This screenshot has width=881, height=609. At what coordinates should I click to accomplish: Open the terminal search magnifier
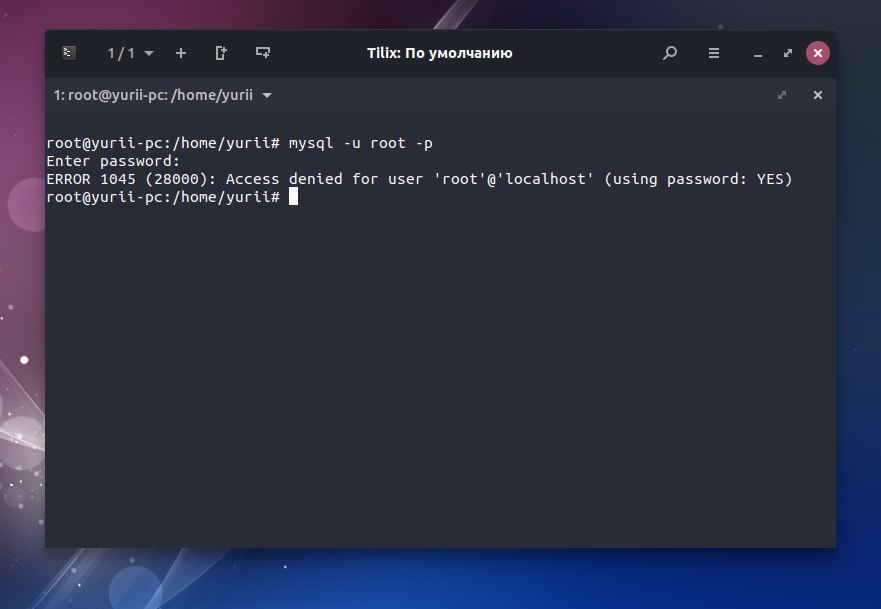point(670,53)
